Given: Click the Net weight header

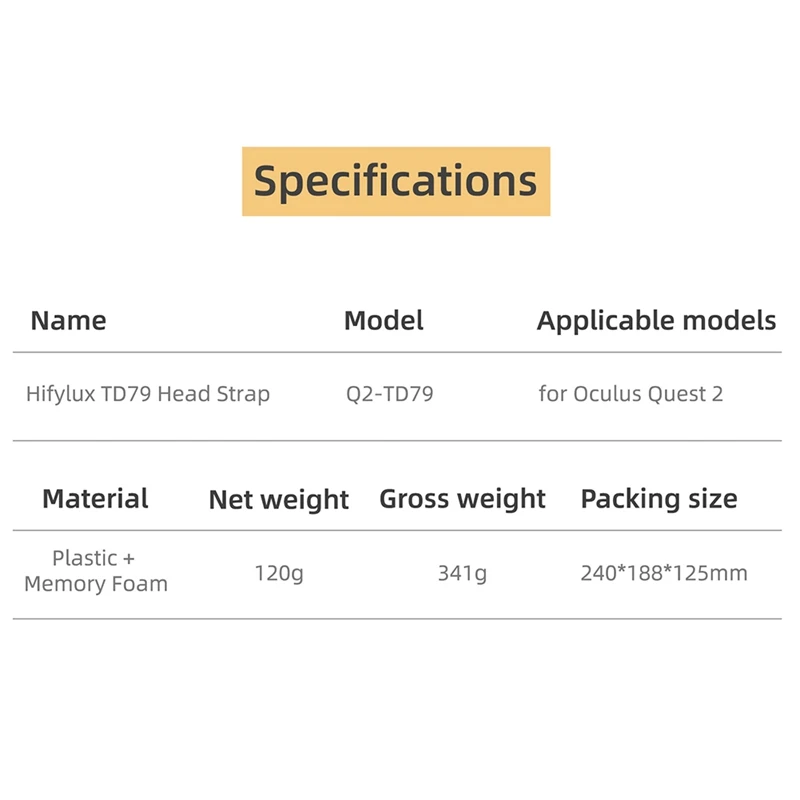Looking at the screenshot, I should coord(278,500).
